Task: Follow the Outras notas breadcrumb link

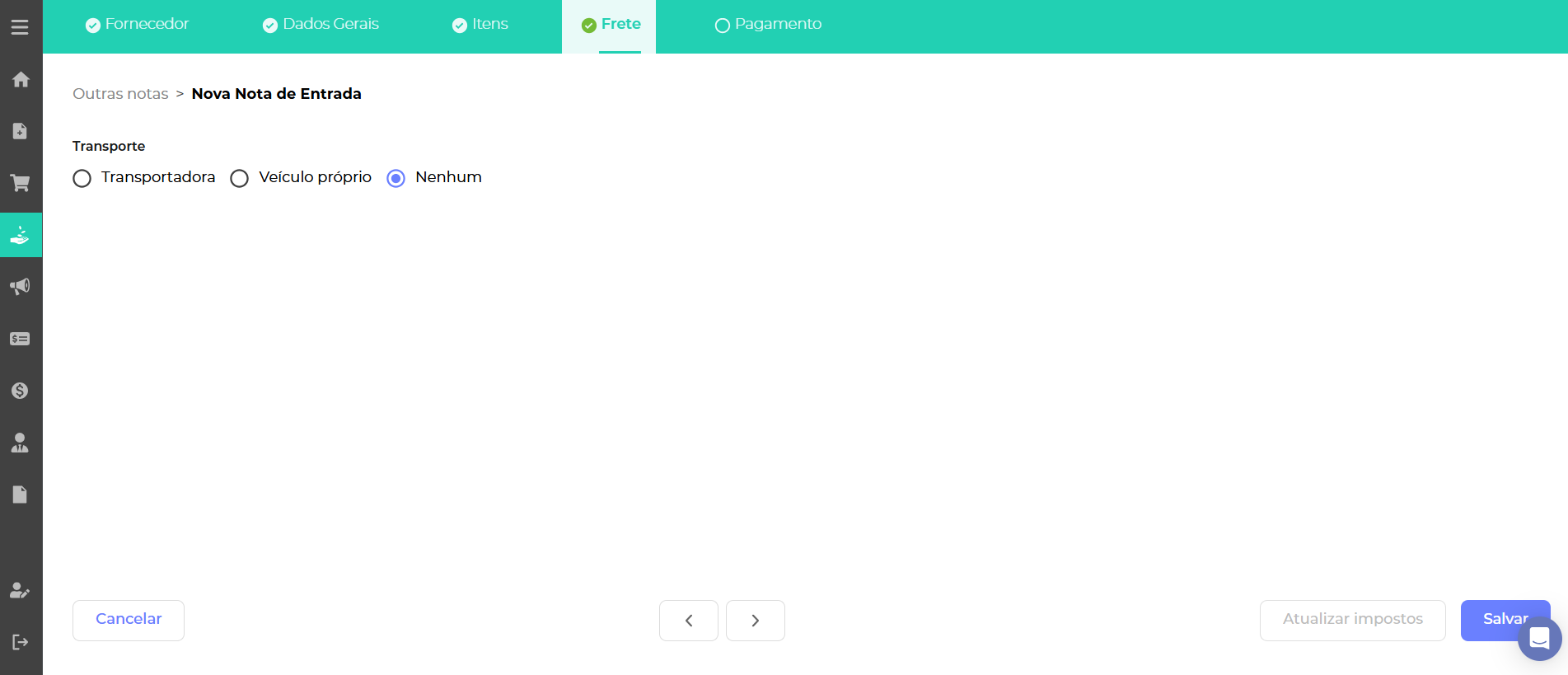Action: [x=120, y=94]
